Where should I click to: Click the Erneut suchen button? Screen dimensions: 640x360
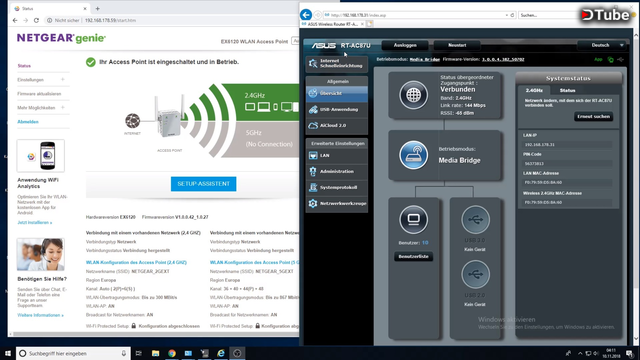pyautogui.click(x=593, y=117)
